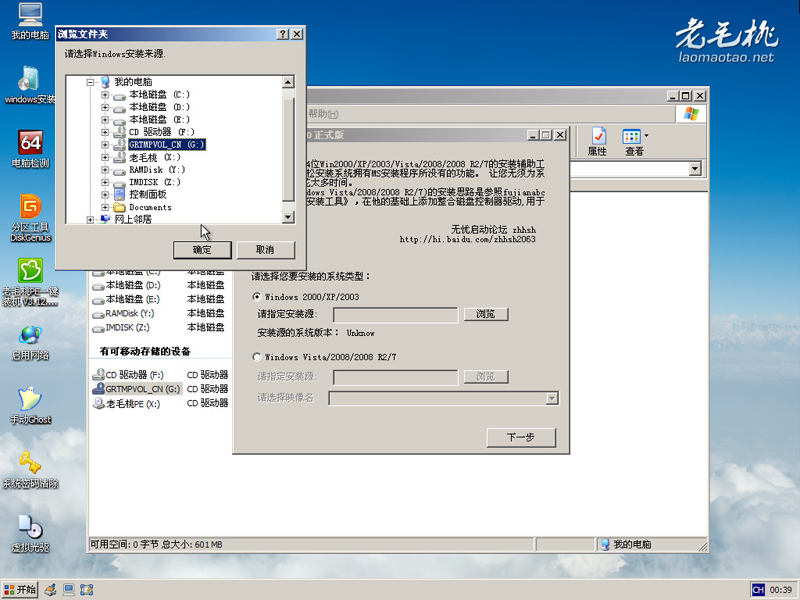Open the image name dropdown in installer
The height and width of the screenshot is (600, 800).
pos(552,398)
